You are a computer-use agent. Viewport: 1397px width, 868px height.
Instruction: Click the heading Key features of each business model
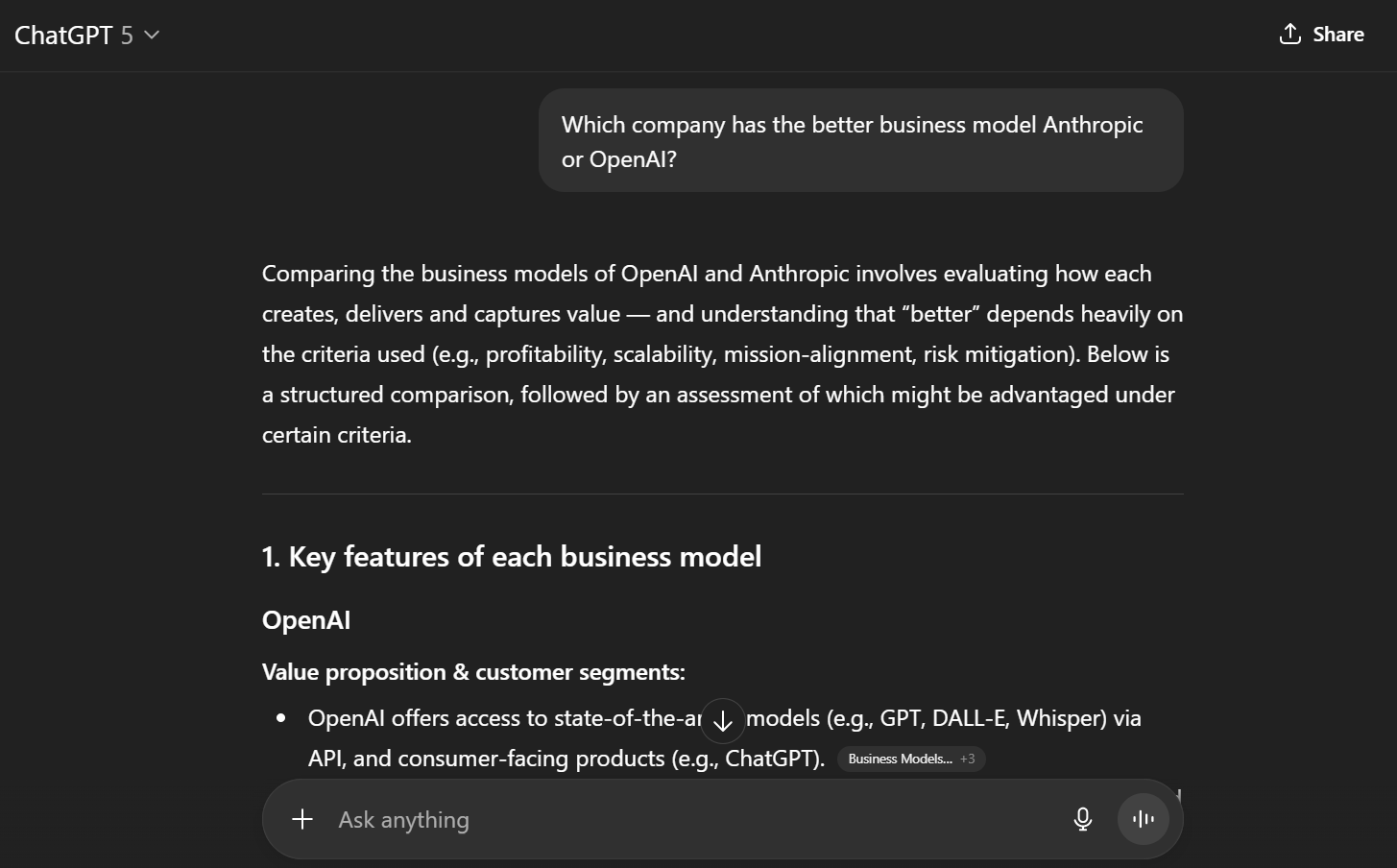click(511, 557)
